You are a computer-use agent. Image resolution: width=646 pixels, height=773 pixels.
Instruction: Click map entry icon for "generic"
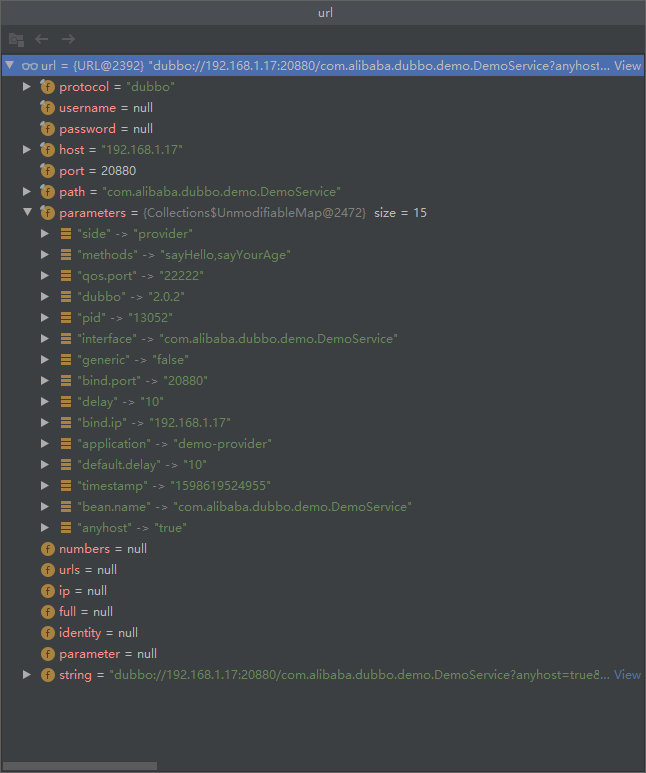pos(66,360)
